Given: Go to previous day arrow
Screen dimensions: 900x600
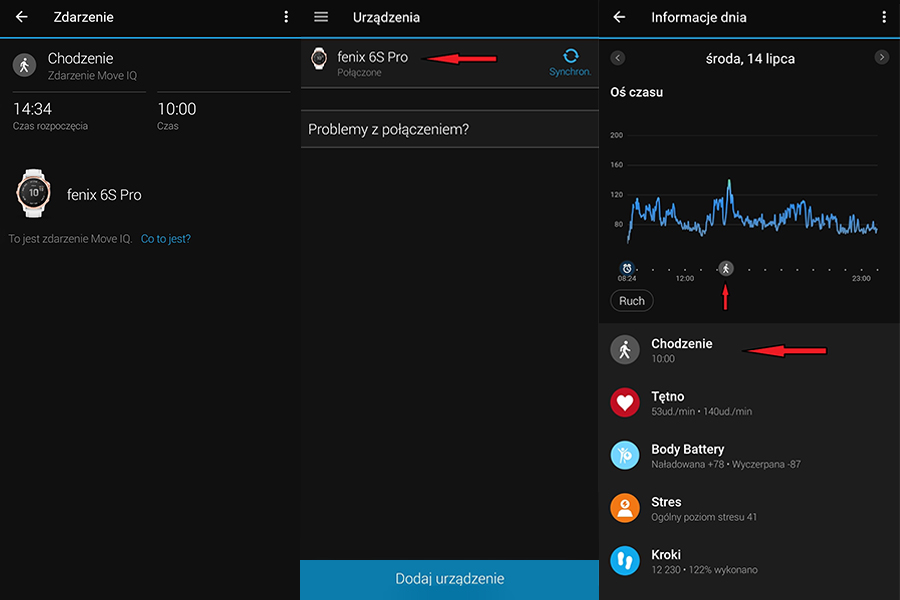Looking at the screenshot, I should click(x=618, y=57).
